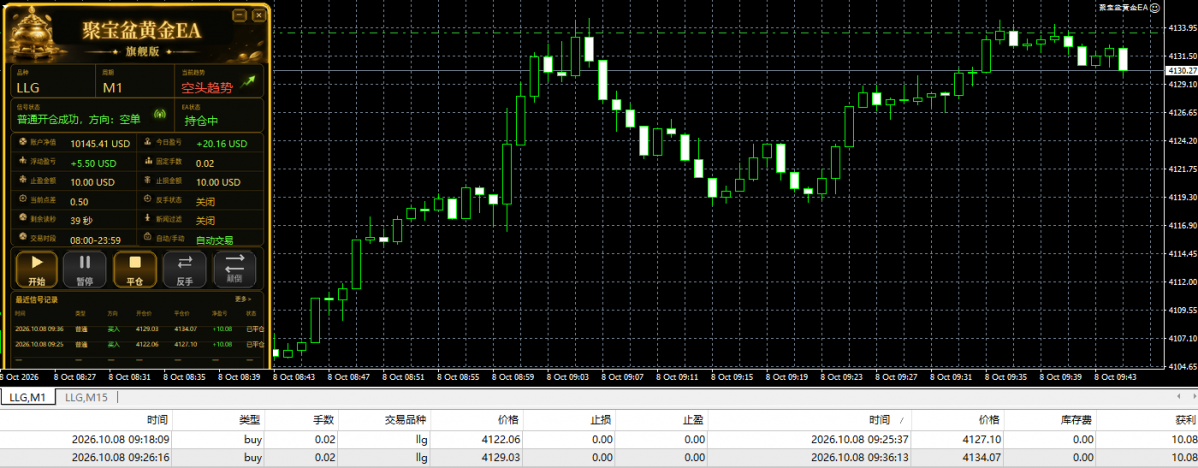Click the 账户净值 icon
The image size is (1198, 468).
[23, 143]
